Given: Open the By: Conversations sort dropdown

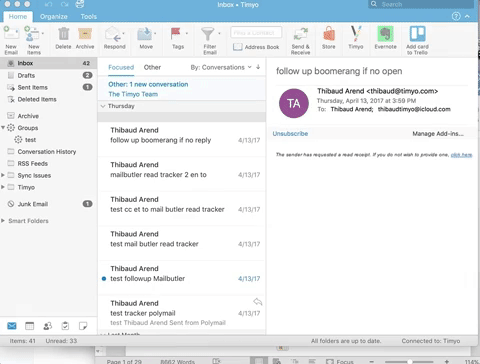Looking at the screenshot, I should tap(221, 67).
